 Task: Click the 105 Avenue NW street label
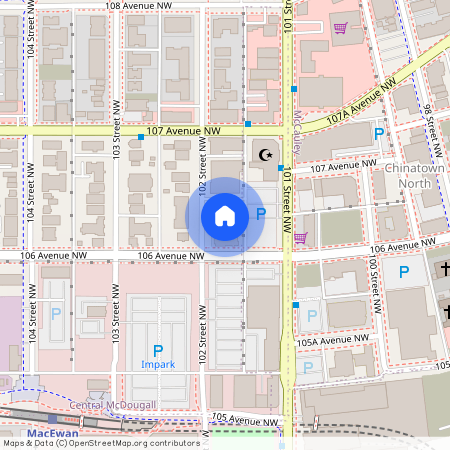pyautogui.click(x=245, y=420)
